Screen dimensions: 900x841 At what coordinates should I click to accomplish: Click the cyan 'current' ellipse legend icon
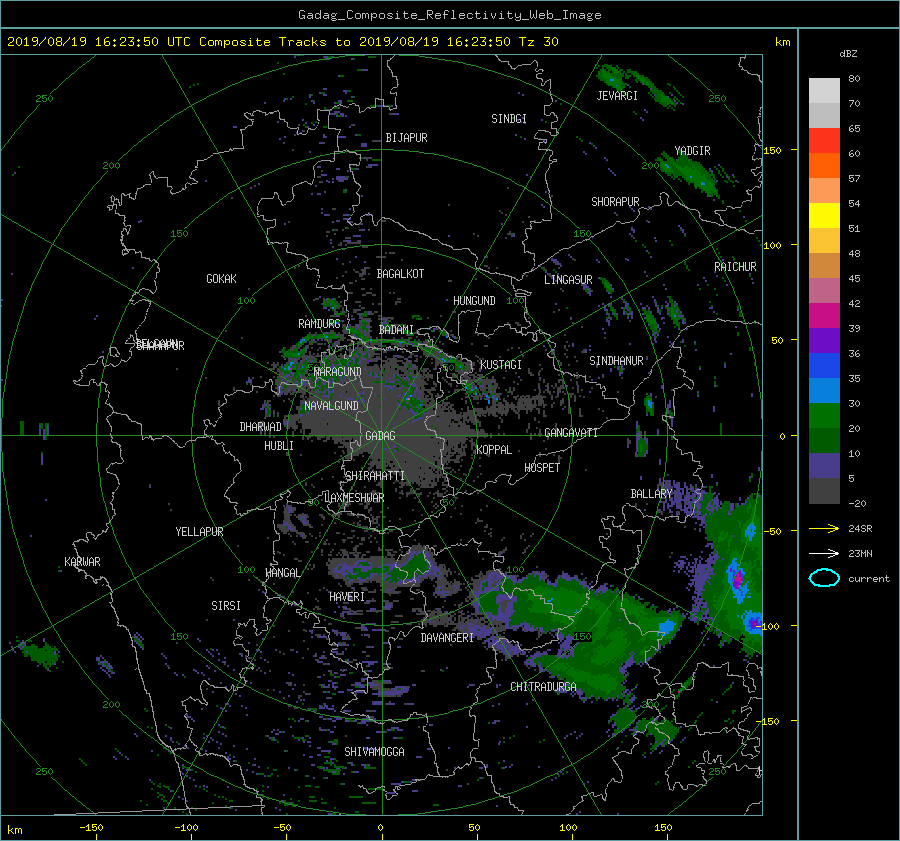click(824, 578)
